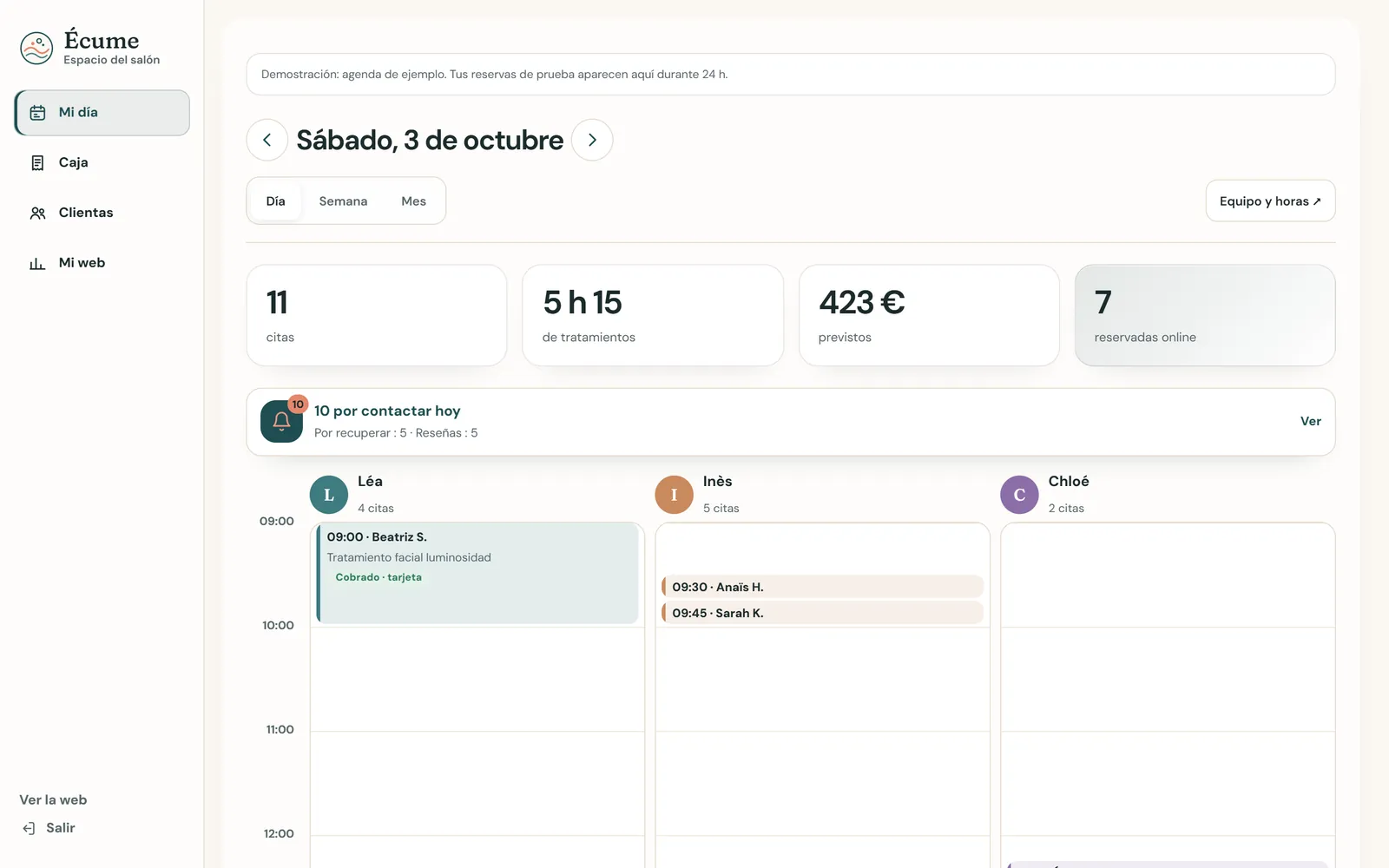Open the 423 € previstos card
Screen dimensions: 1389x868
[929, 316]
